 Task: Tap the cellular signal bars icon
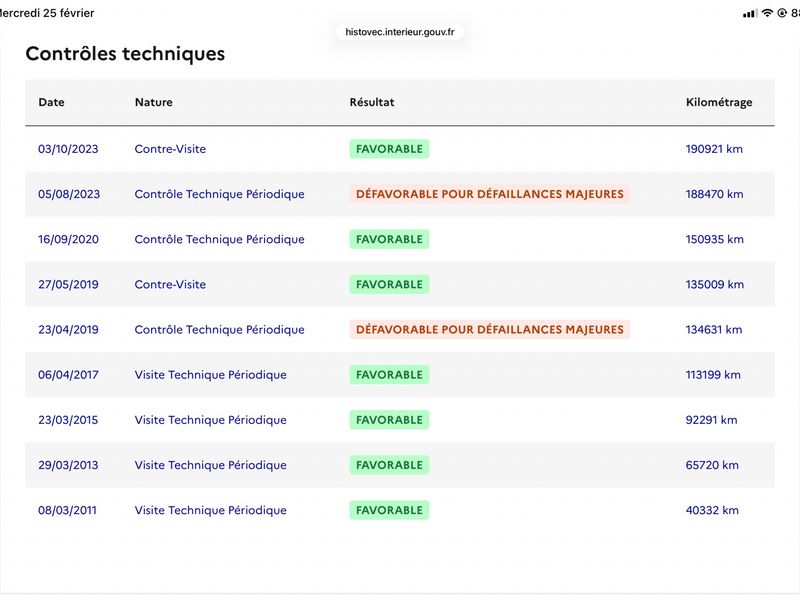point(749,14)
